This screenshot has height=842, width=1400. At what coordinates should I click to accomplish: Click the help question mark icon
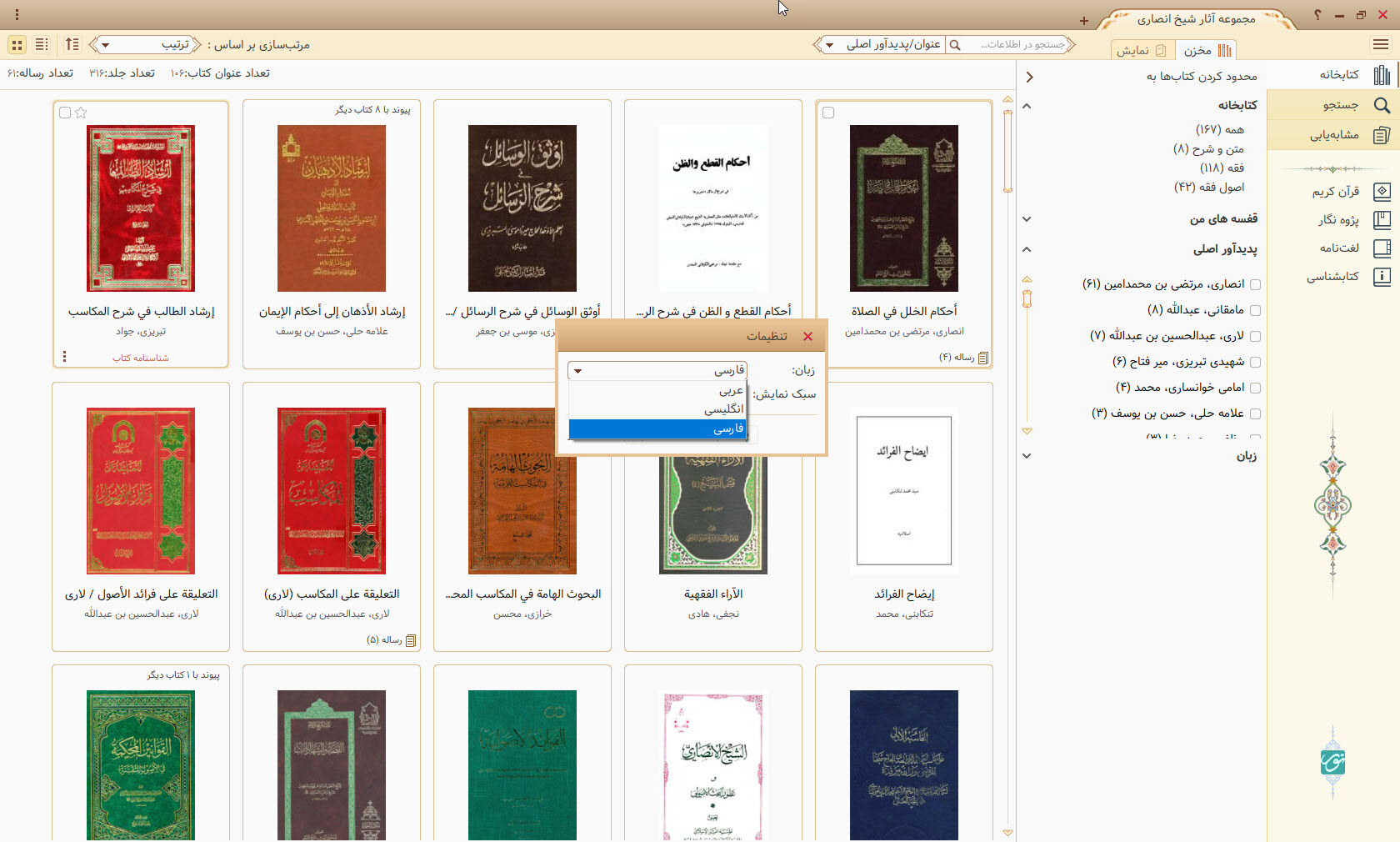(x=1317, y=15)
